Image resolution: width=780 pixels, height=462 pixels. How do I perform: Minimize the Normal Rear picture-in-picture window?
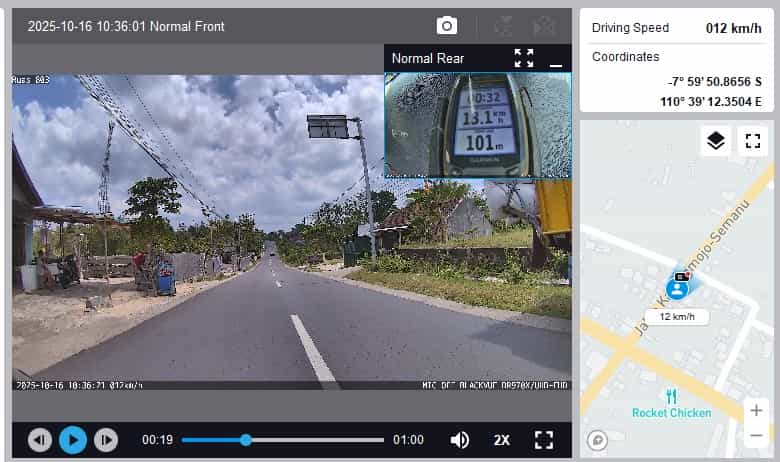pos(556,59)
